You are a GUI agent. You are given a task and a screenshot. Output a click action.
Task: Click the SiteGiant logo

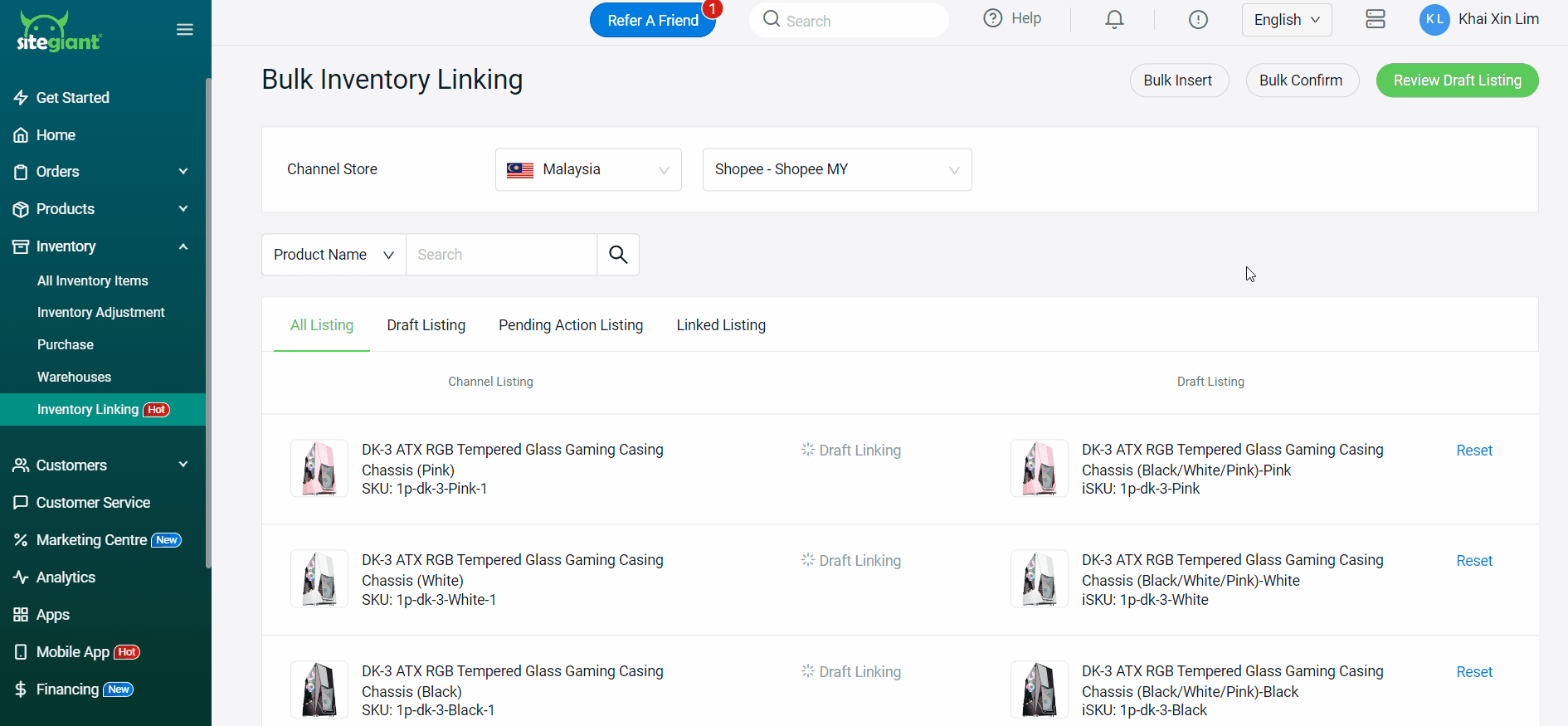(x=59, y=32)
